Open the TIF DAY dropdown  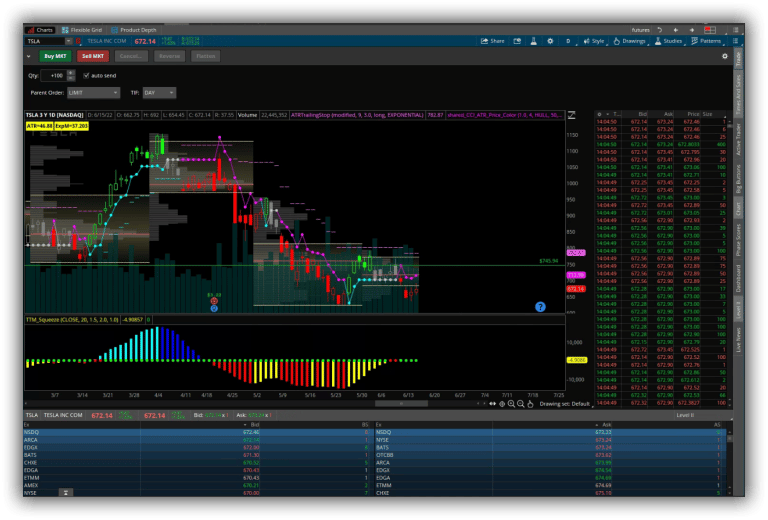click(x=160, y=92)
